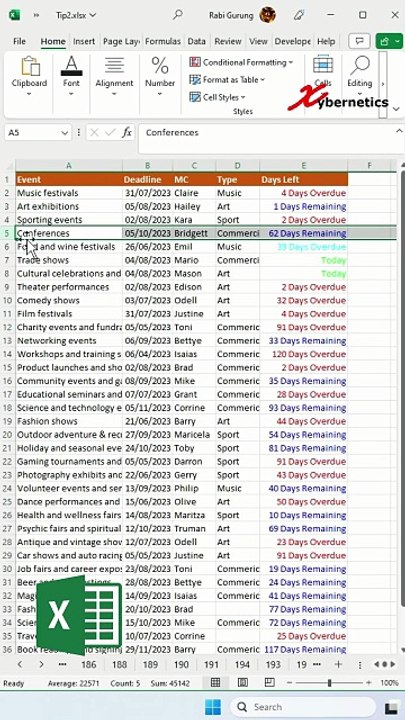Expand the quick access toolbar chevrons
Screen dimensions: 405x720
36,15
